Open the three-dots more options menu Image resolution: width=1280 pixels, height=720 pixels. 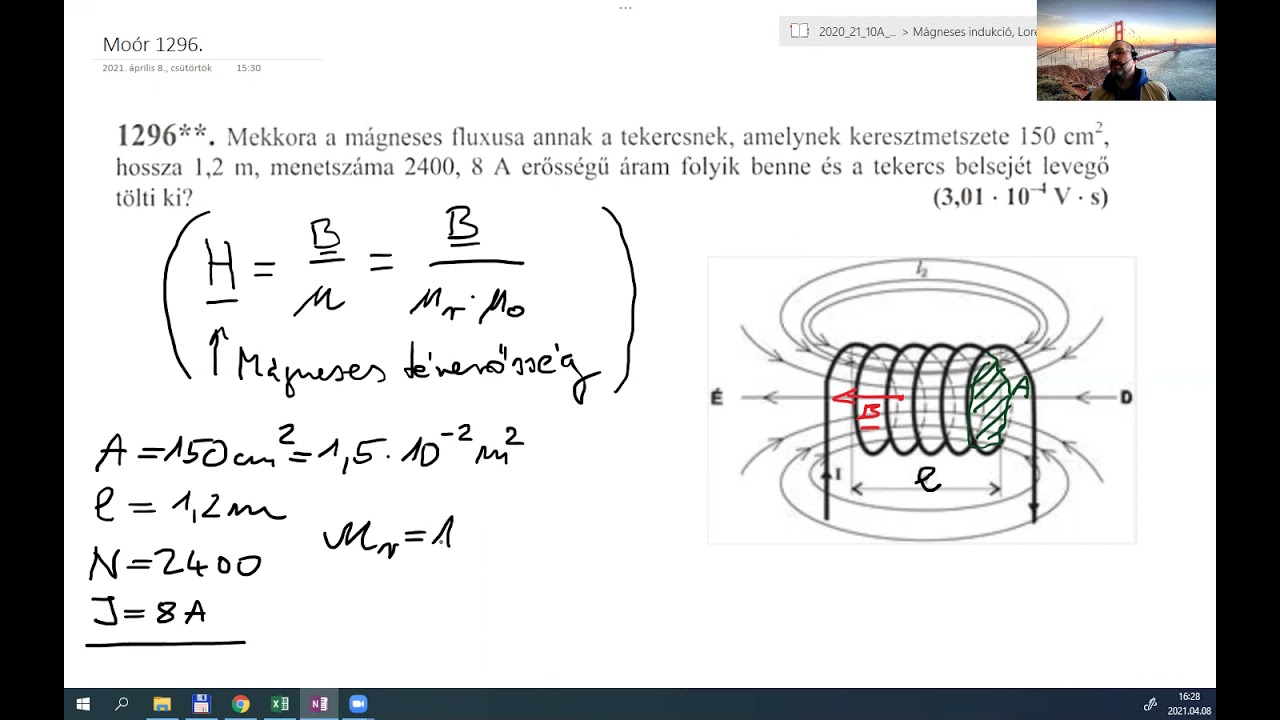click(626, 7)
